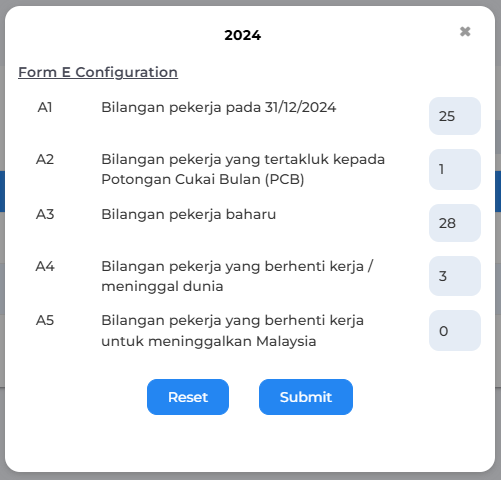
Task: Click 'Bilangan pekerja pada 31/12/2024' description text
Action: 219,108
